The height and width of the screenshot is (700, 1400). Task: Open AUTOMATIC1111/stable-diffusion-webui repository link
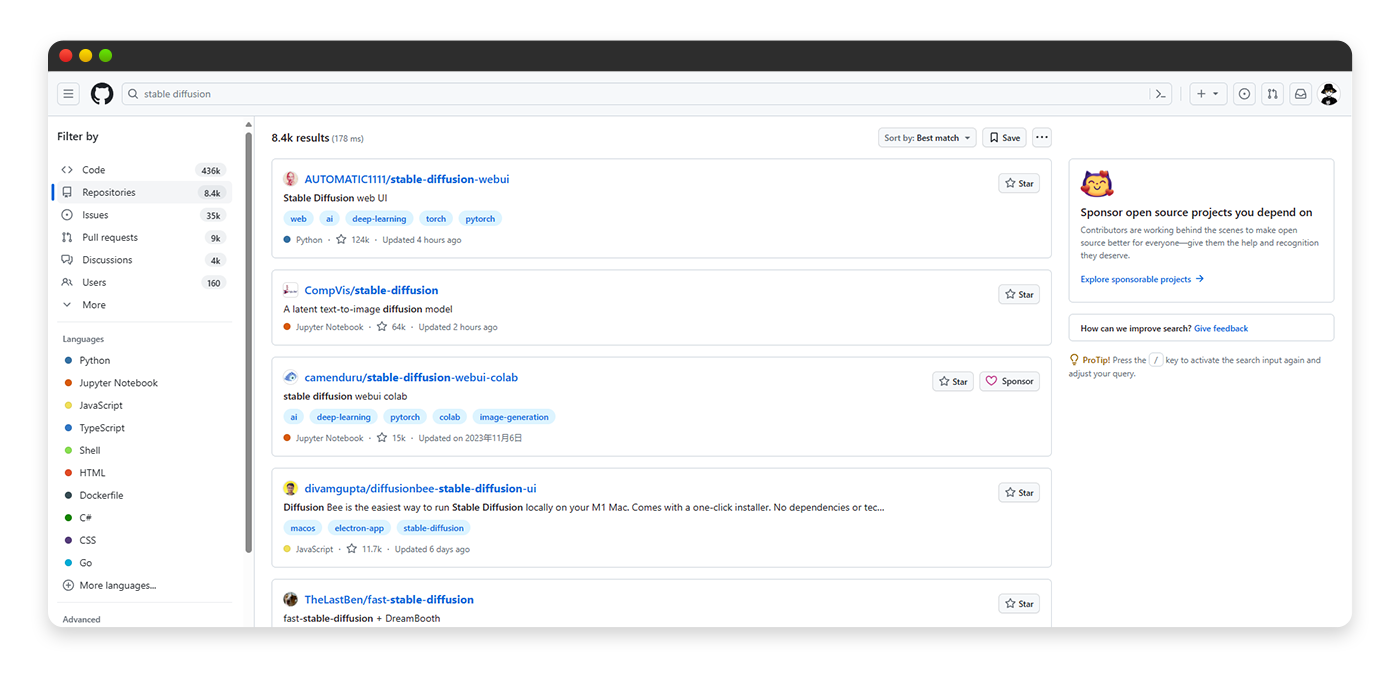[x=407, y=179]
